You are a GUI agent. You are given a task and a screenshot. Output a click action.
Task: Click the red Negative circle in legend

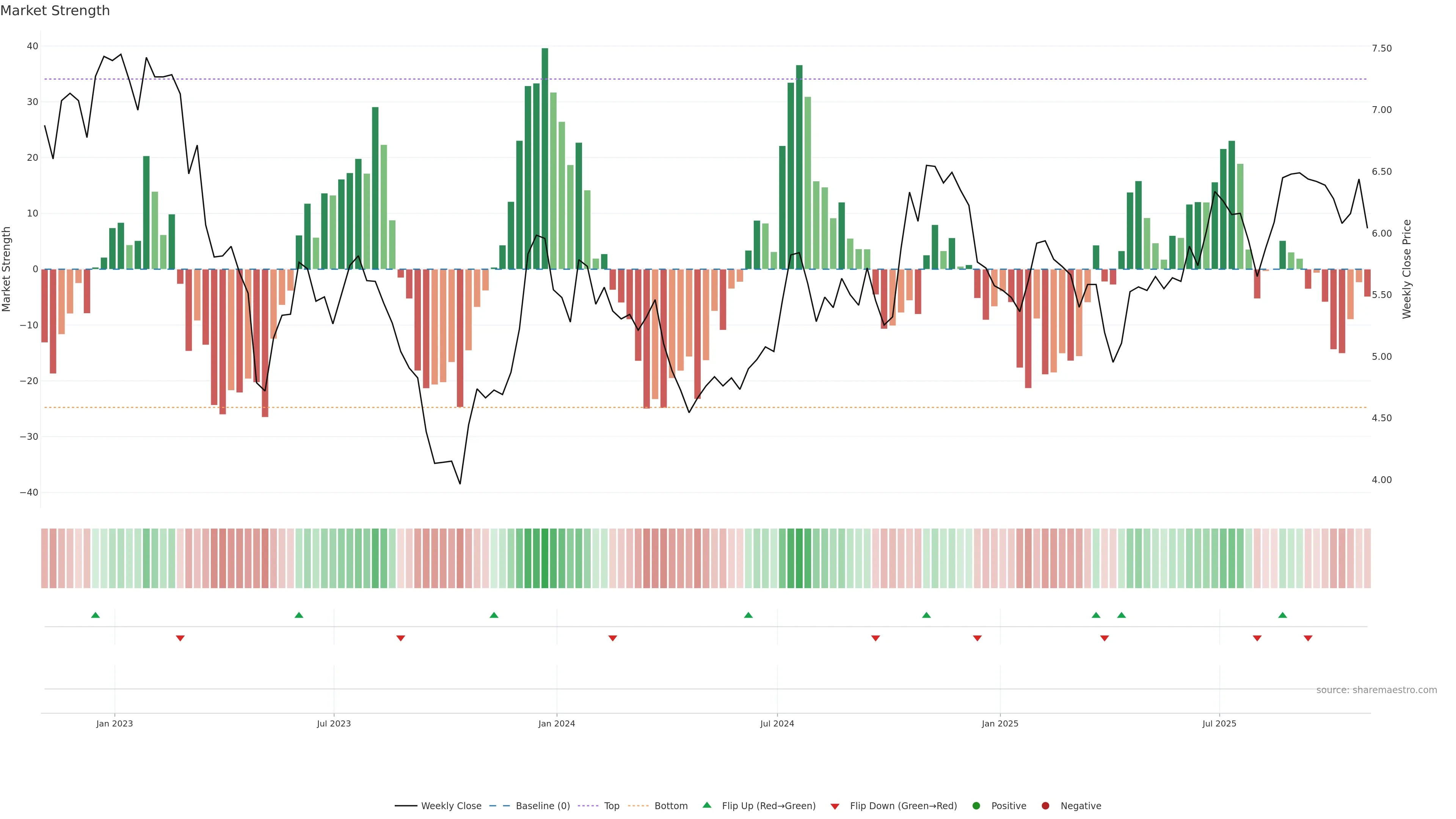[x=1045, y=805]
